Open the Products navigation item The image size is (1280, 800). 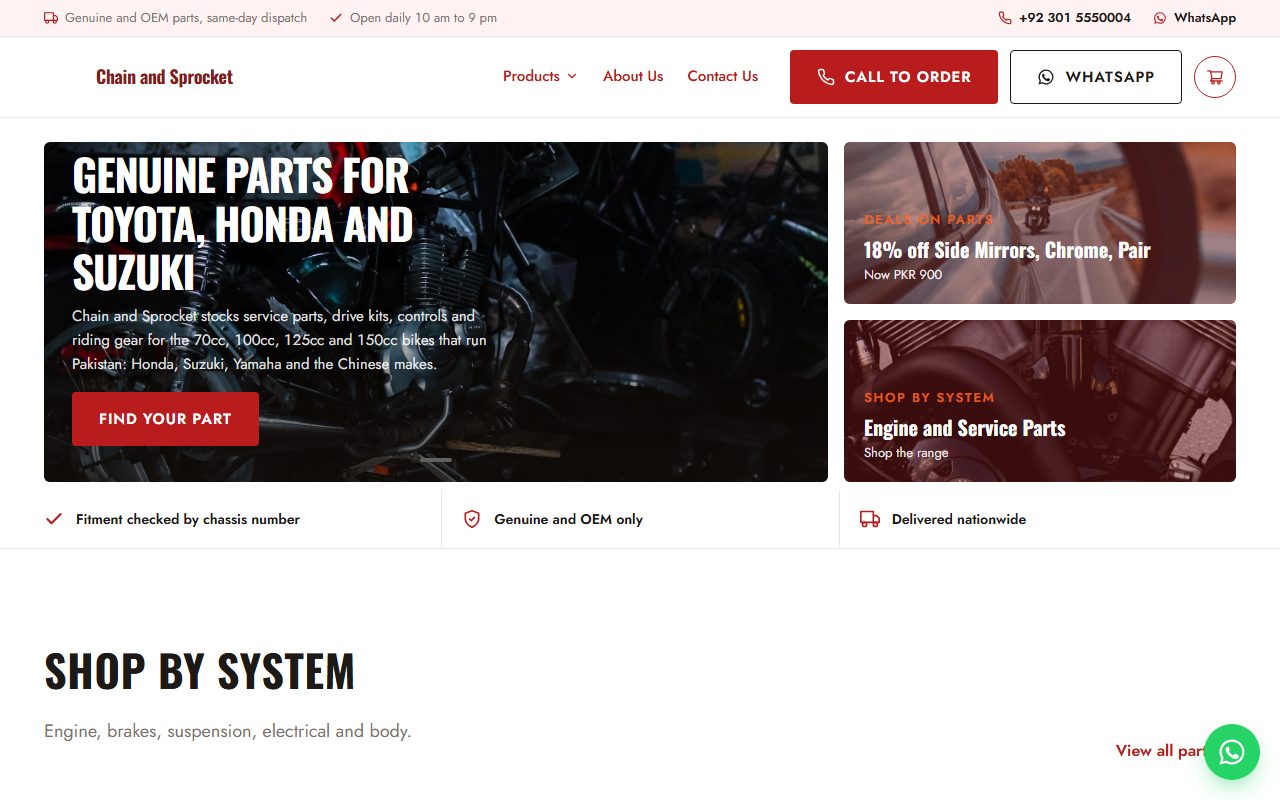[x=540, y=76]
